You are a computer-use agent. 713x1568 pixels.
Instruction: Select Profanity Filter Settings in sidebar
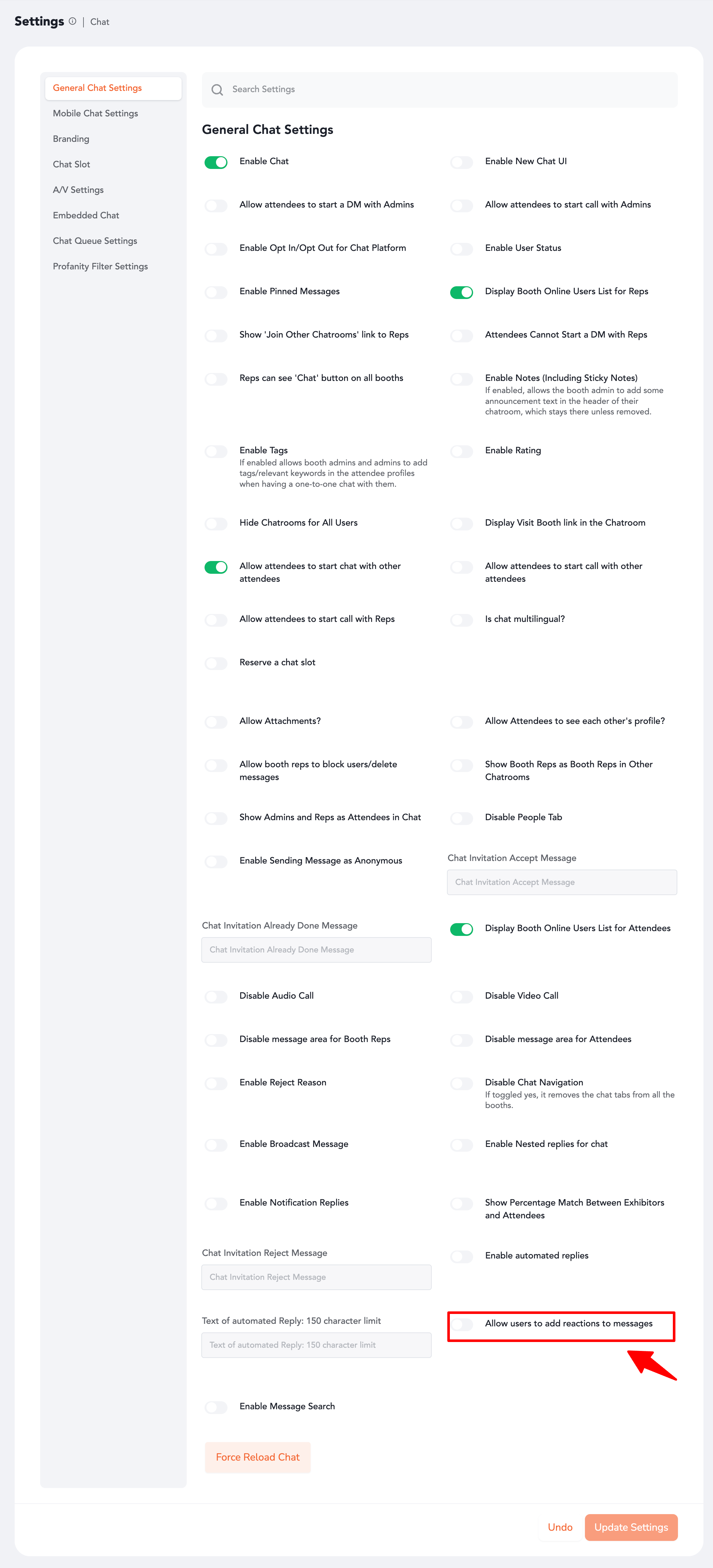100,266
